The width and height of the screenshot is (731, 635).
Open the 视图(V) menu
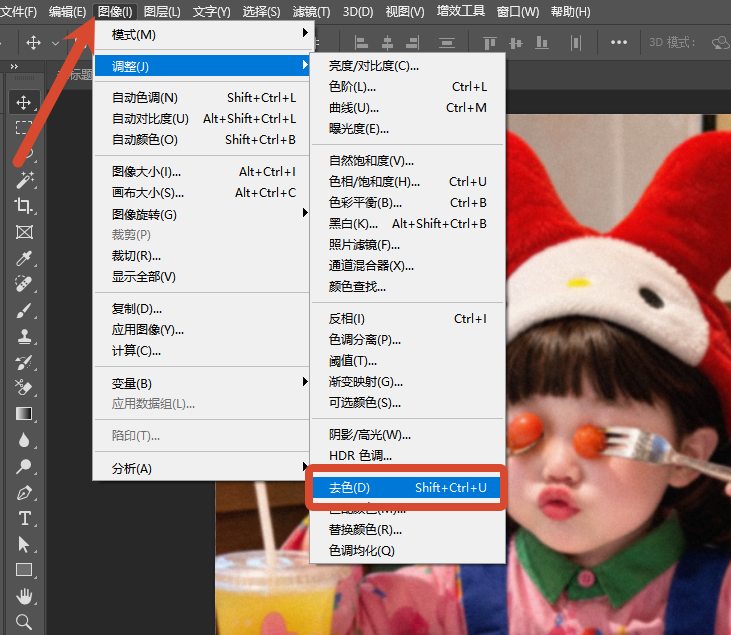[x=405, y=11]
